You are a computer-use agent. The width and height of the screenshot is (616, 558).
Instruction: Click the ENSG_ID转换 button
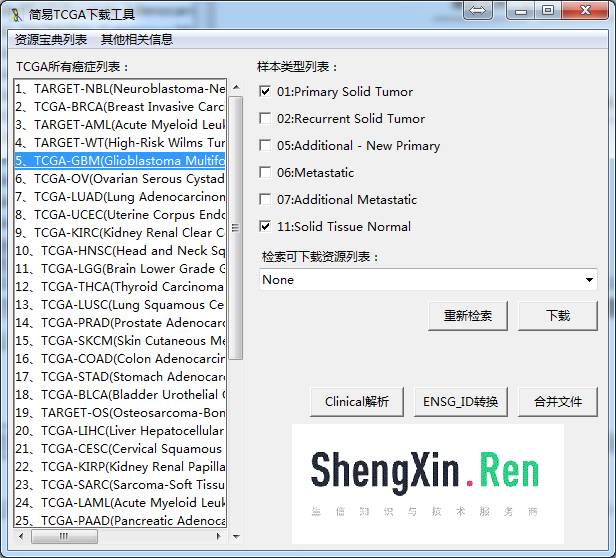pos(460,402)
